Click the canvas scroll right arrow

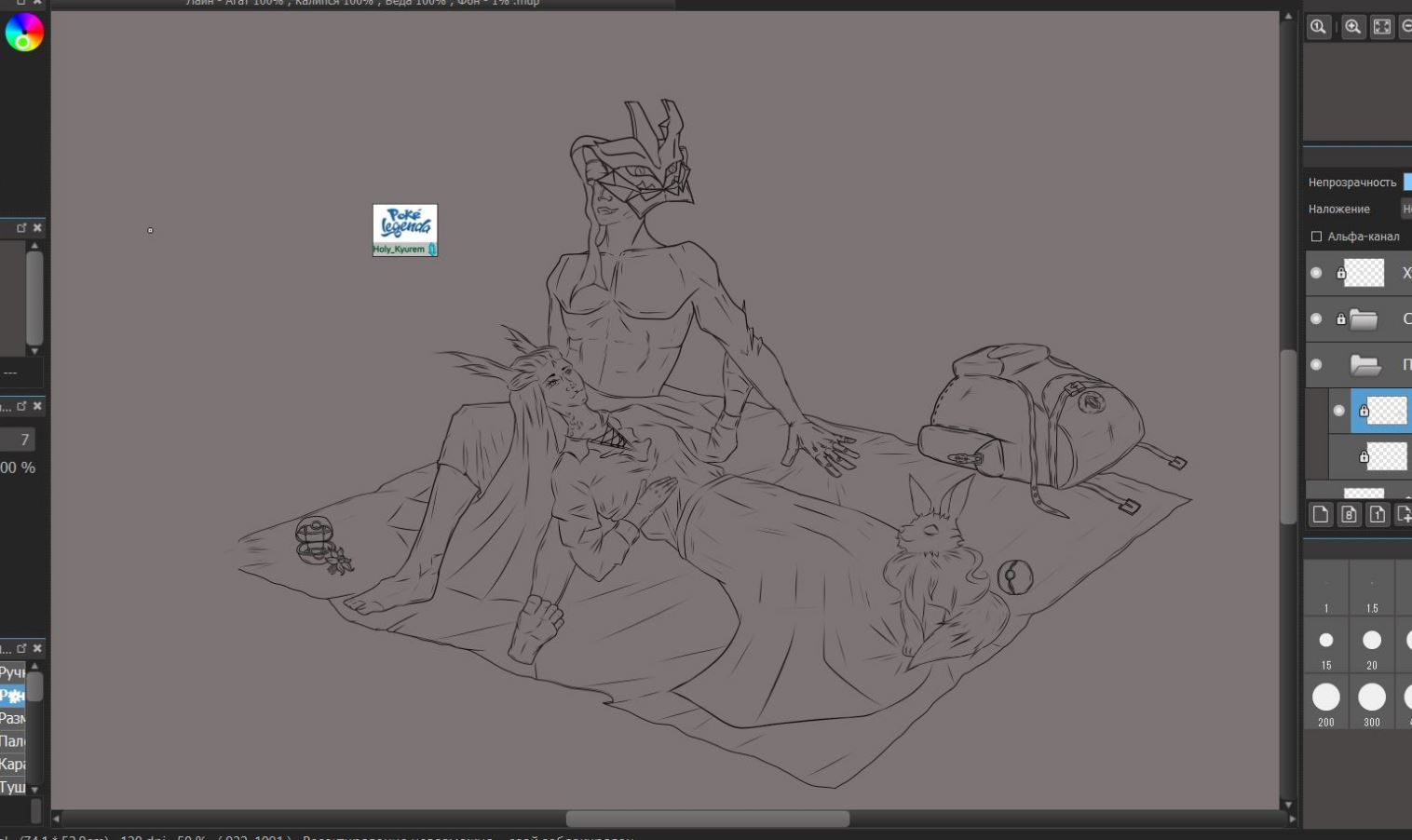coord(1292,819)
